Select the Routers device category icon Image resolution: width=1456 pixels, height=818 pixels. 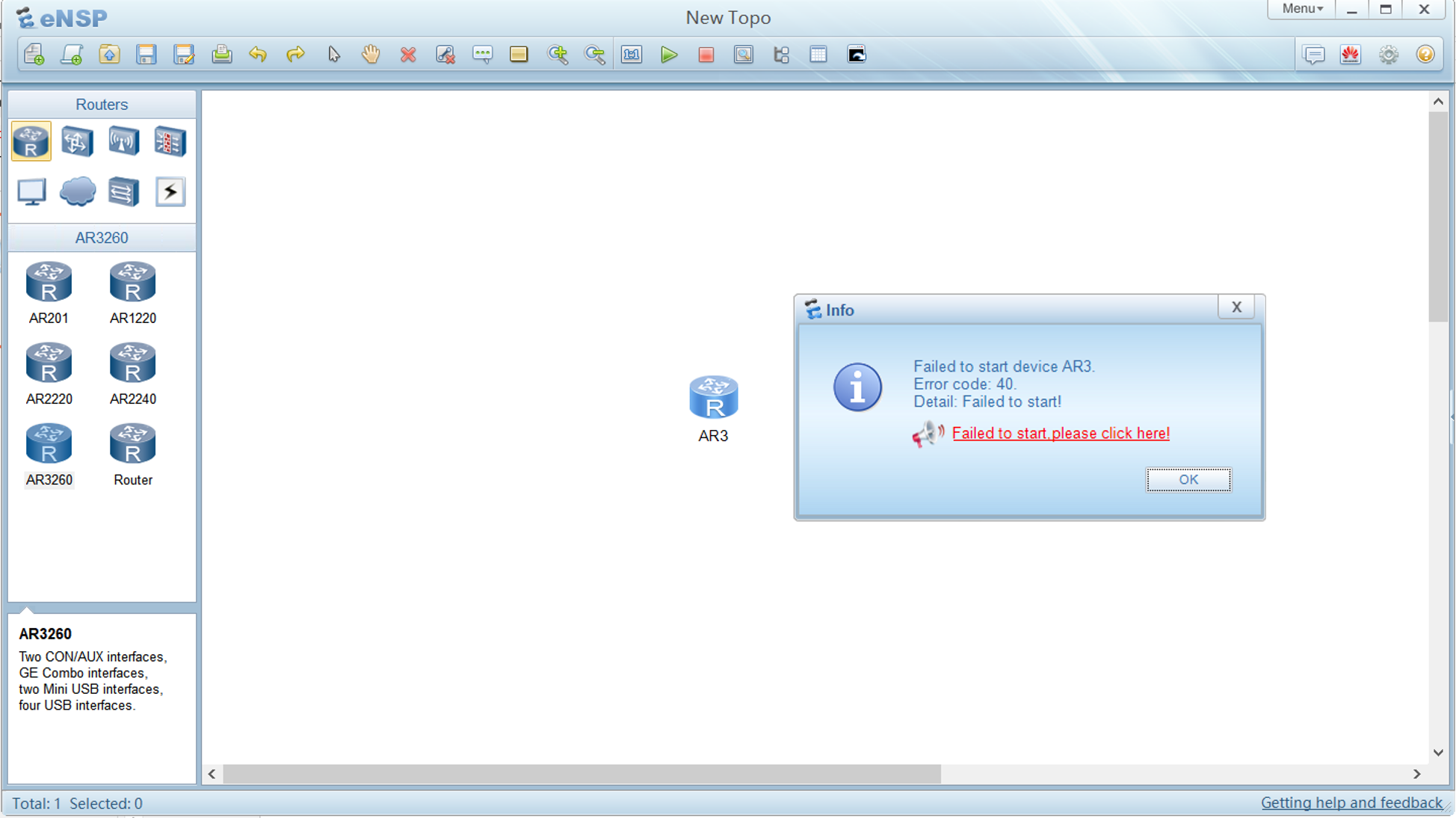click(31, 141)
